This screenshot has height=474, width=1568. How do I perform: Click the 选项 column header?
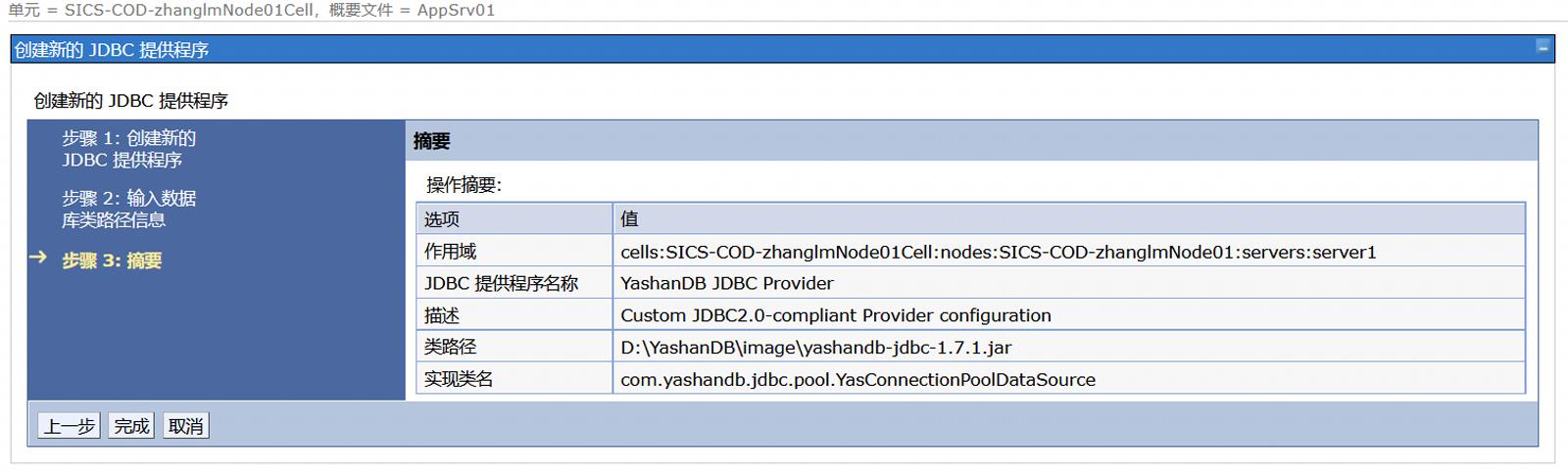pyautogui.click(x=514, y=218)
